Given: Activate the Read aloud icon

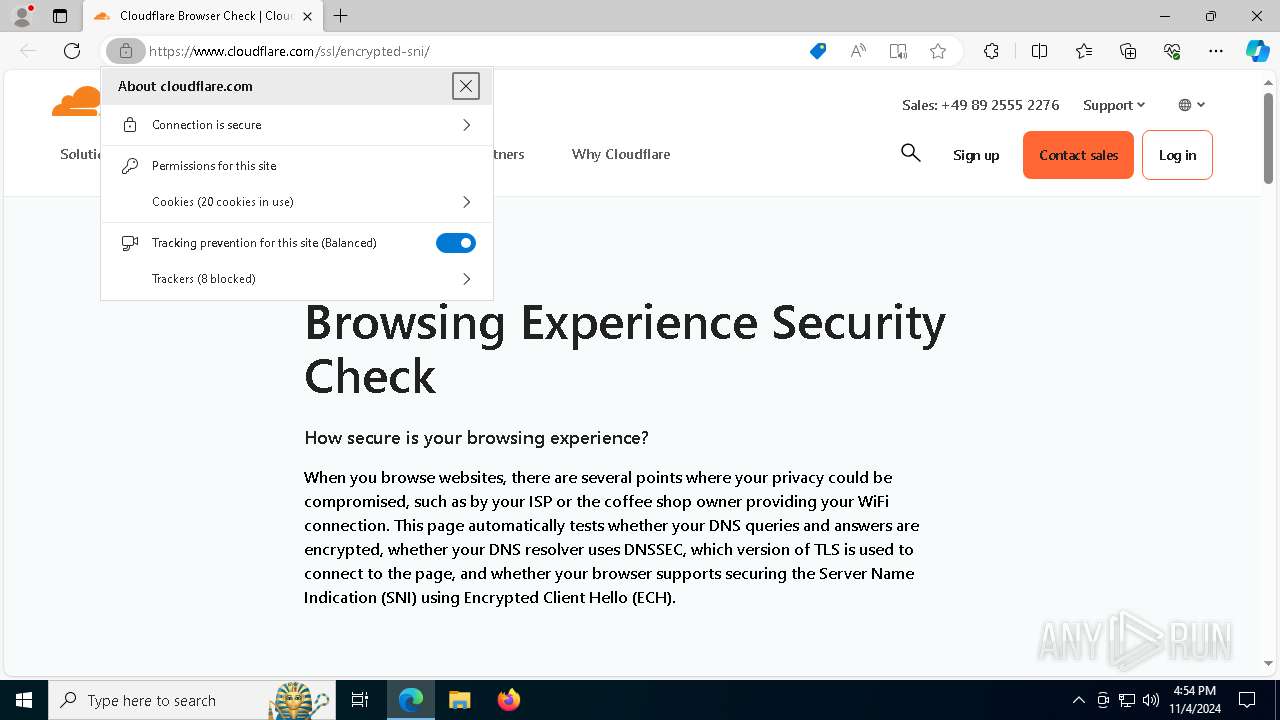Looking at the screenshot, I should point(858,51).
